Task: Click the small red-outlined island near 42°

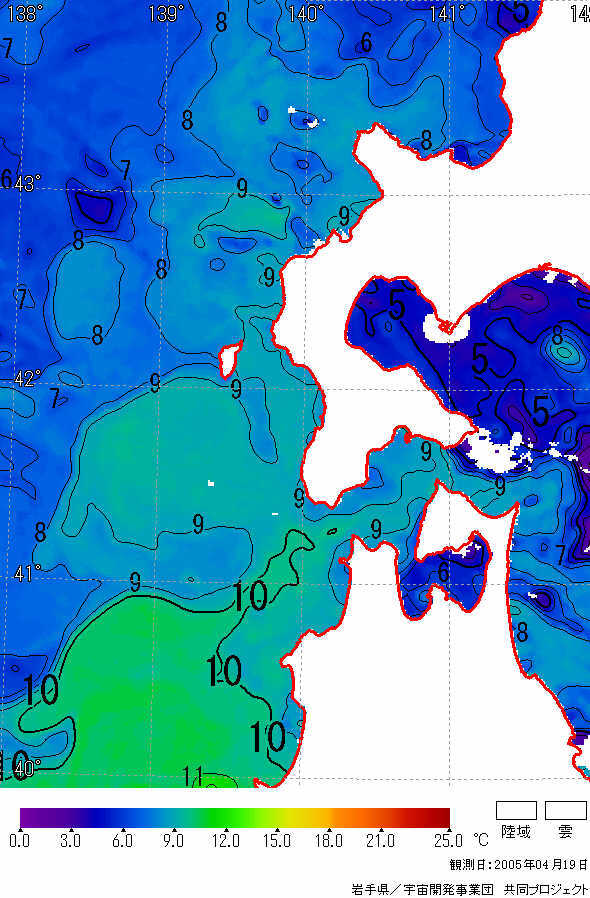Action: coord(229,359)
